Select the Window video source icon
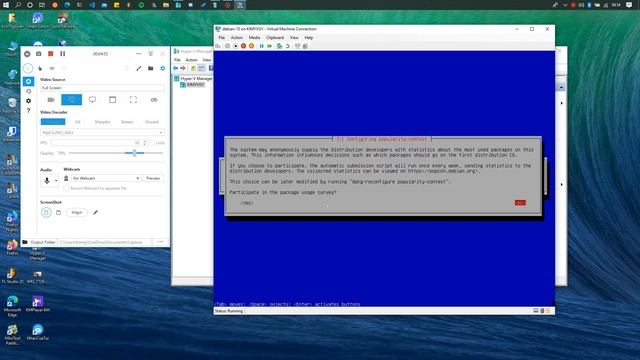Viewport: 640px width, 360px height. pos(113,100)
